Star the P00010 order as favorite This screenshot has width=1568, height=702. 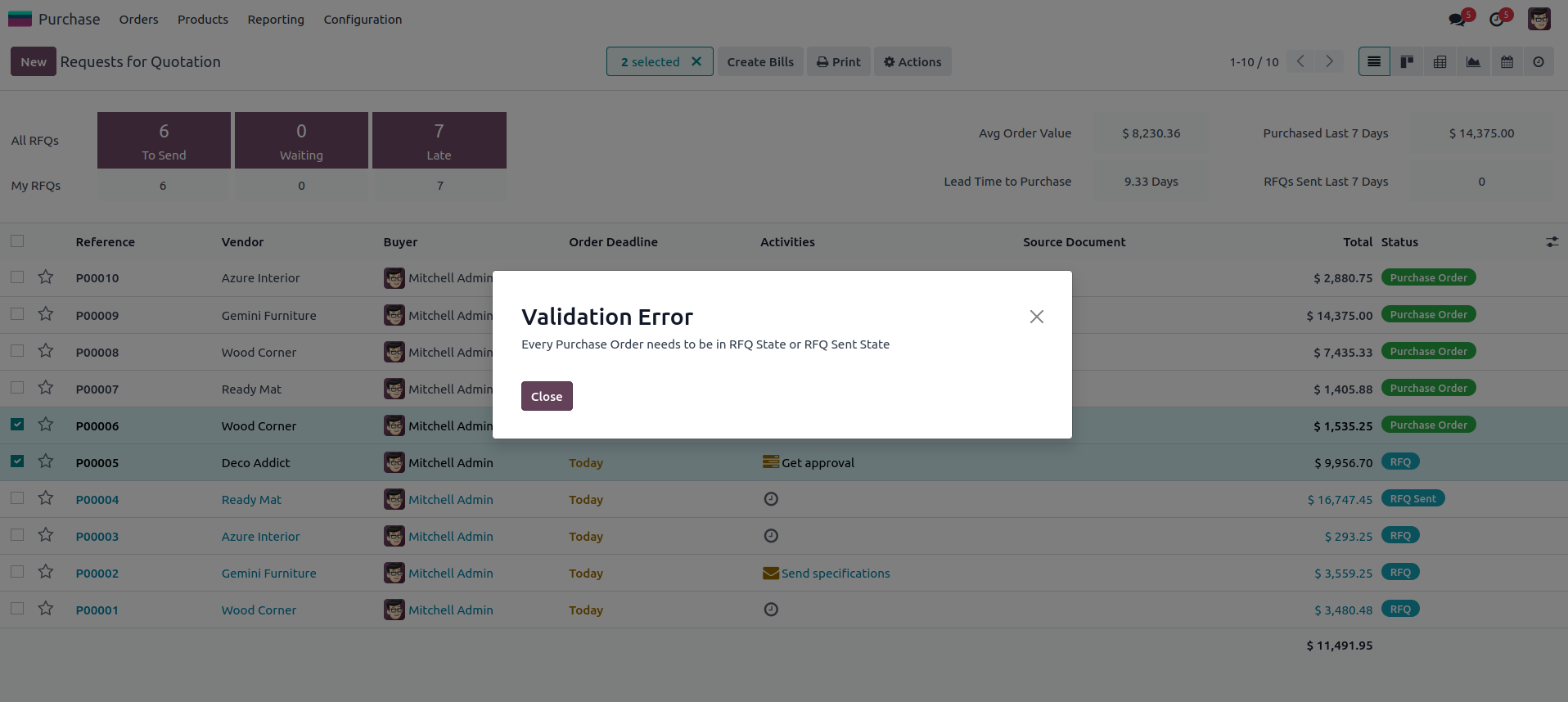[x=46, y=277]
